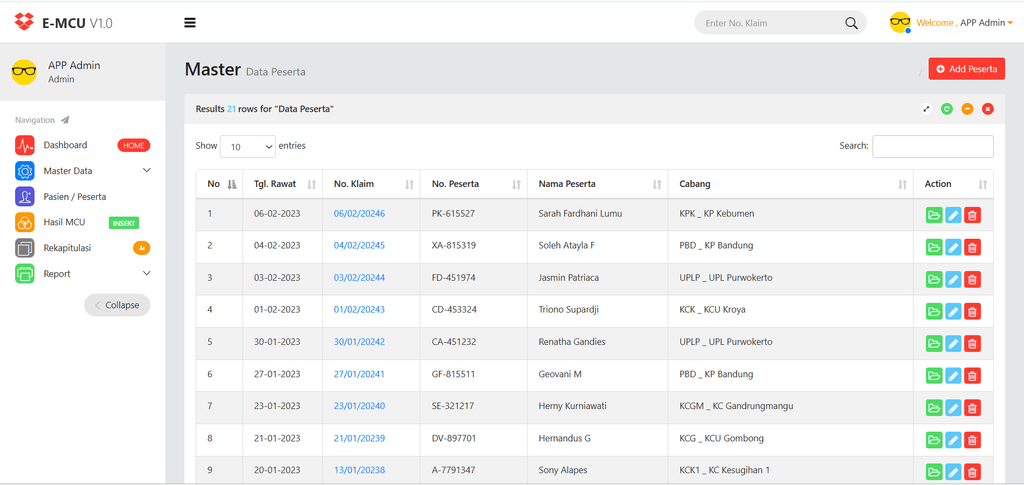
Task: Sort table by Nama Peserta column
Action: click(x=598, y=184)
